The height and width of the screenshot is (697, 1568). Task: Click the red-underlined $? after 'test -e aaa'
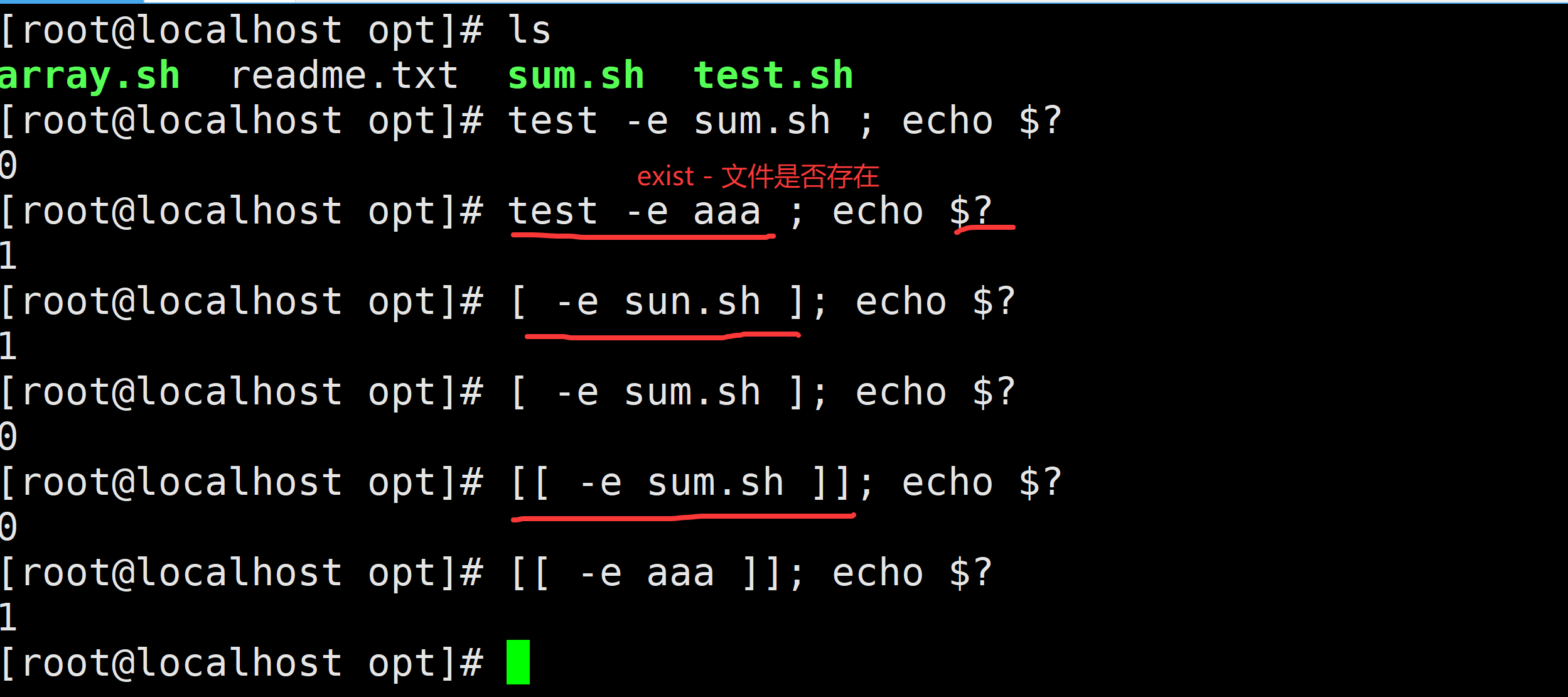click(970, 211)
